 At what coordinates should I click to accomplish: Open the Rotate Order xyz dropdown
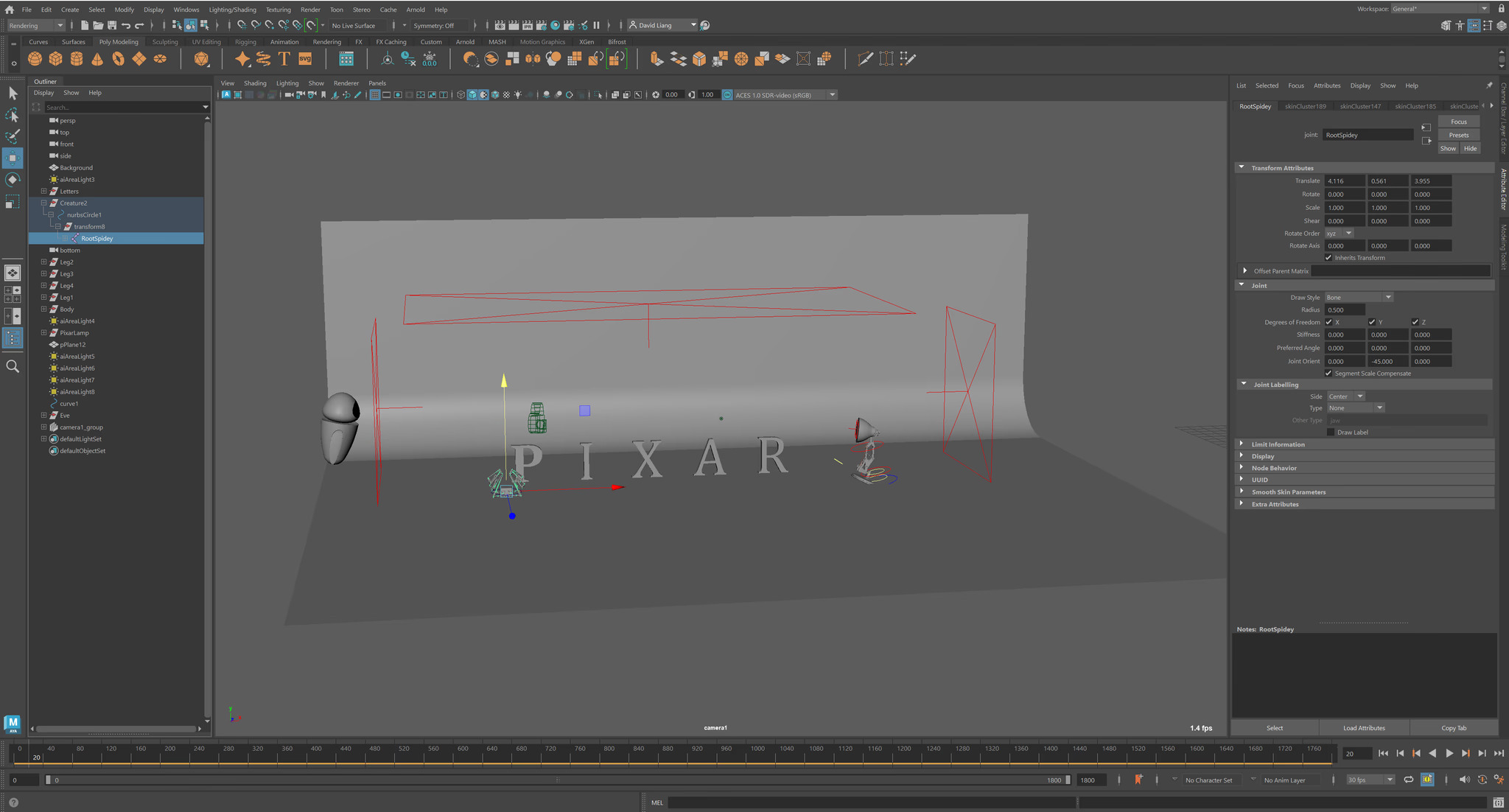pos(1339,234)
